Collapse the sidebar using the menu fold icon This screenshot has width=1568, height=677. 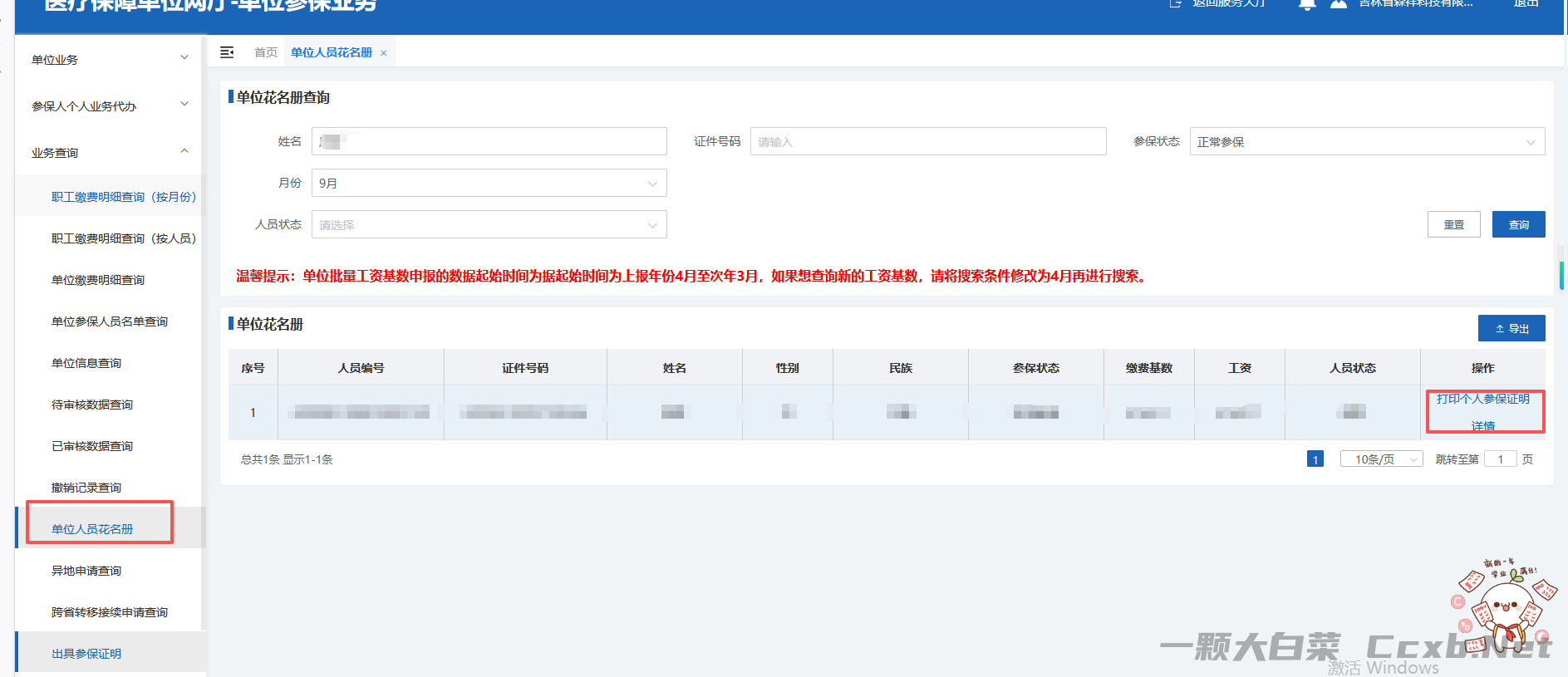pyautogui.click(x=226, y=52)
